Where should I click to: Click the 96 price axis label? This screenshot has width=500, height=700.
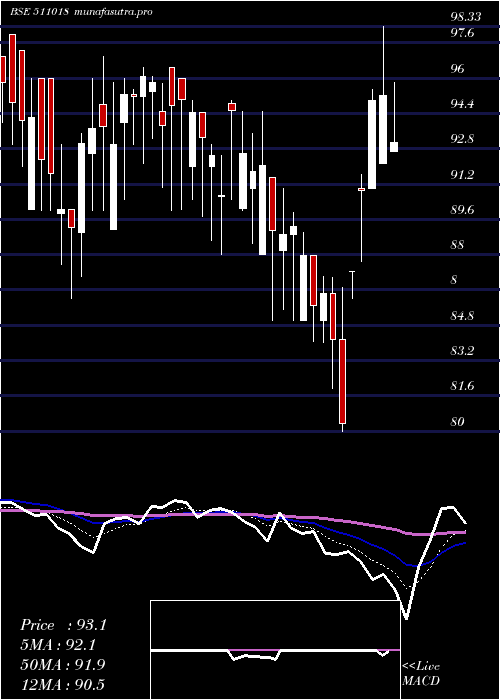458,68
